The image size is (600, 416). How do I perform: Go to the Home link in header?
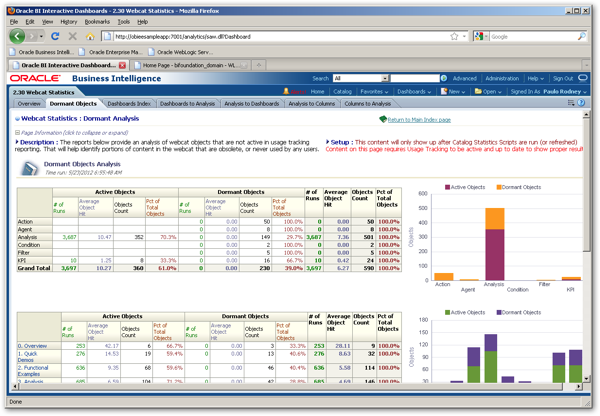317,92
